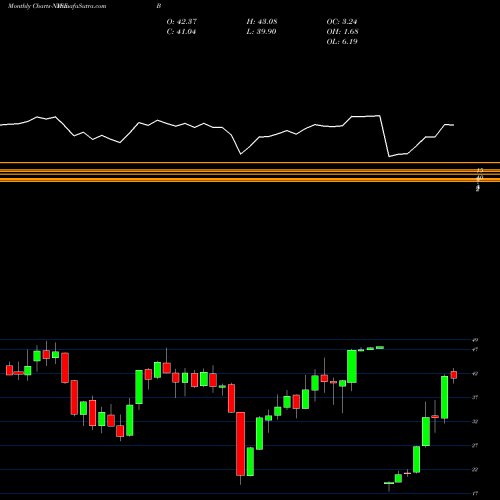Click the price axis label '27'
This screenshot has width=500, height=500.
(x=475, y=445)
